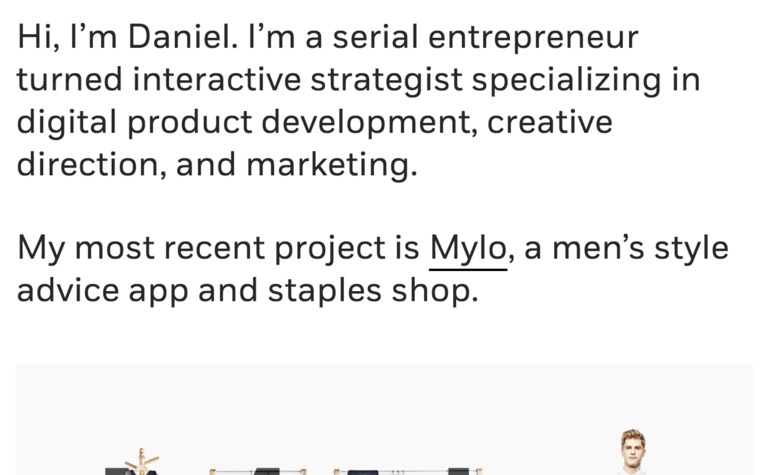Click the text "digital product development"

click(x=247, y=122)
